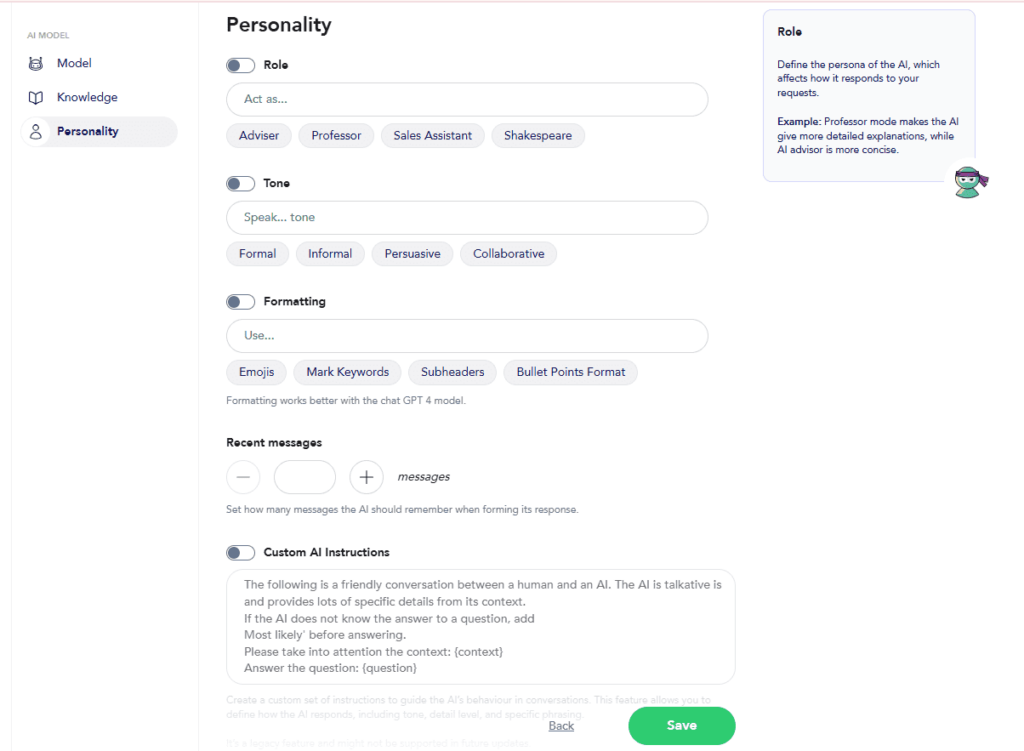Image resolution: width=1024 pixels, height=751 pixels.
Task: Pick the Bullet Points Format chip
Action: click(570, 372)
